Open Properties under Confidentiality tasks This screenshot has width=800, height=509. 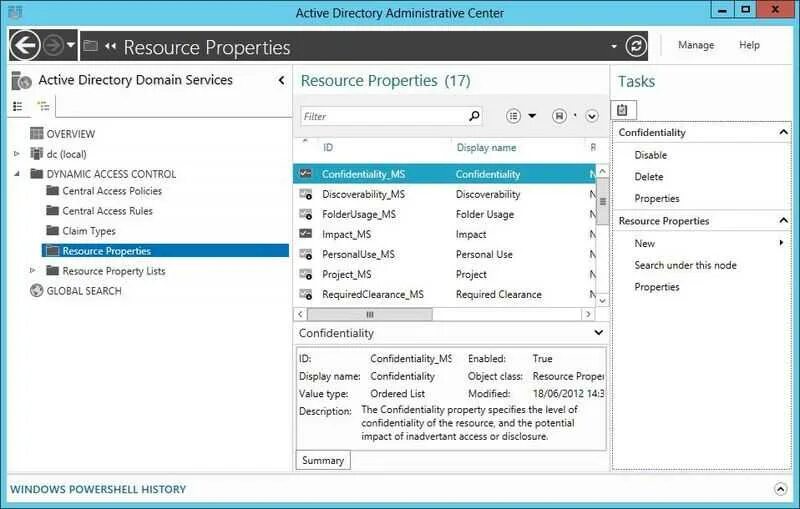pos(657,198)
